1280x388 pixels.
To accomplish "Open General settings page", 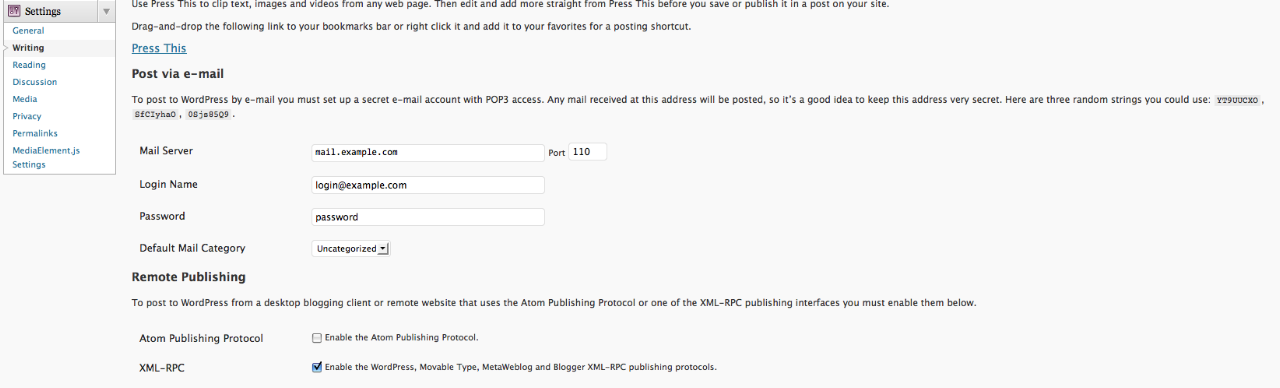I will click(x=28, y=31).
